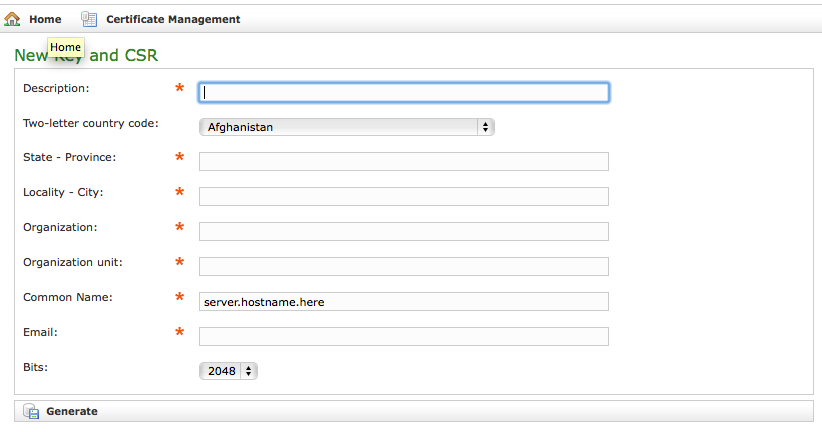Open the country dropdown showing Afghanistan
This screenshot has width=822, height=432.
(x=347, y=127)
